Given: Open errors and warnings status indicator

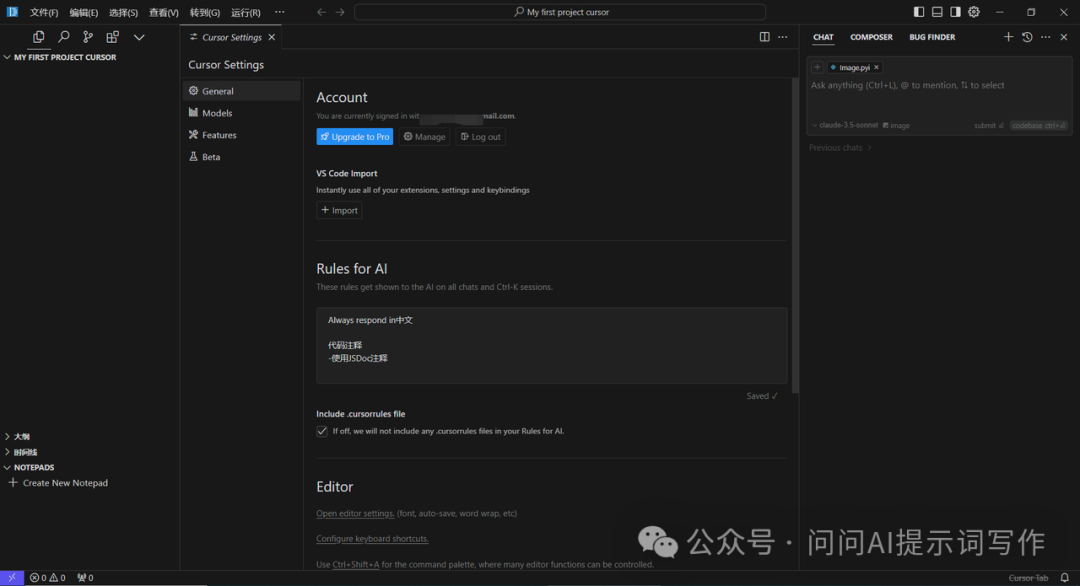Looking at the screenshot, I should pos(48,578).
